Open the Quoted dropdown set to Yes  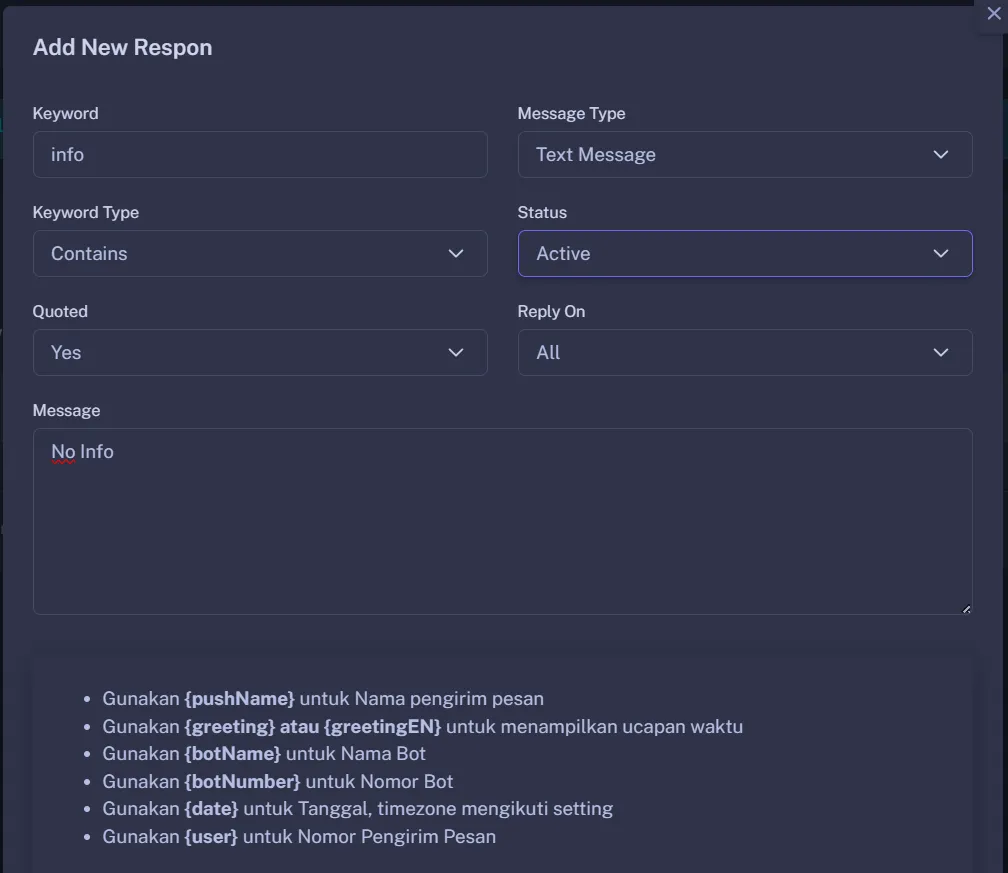tap(260, 353)
